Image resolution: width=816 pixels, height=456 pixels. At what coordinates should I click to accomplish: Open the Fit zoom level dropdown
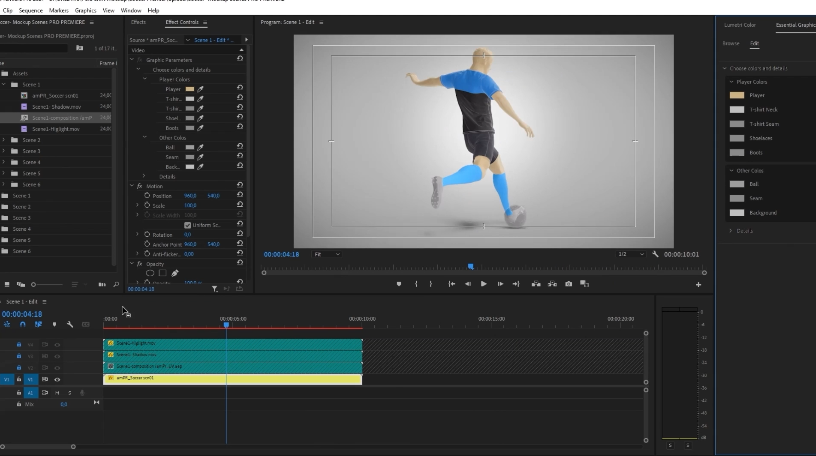327,255
